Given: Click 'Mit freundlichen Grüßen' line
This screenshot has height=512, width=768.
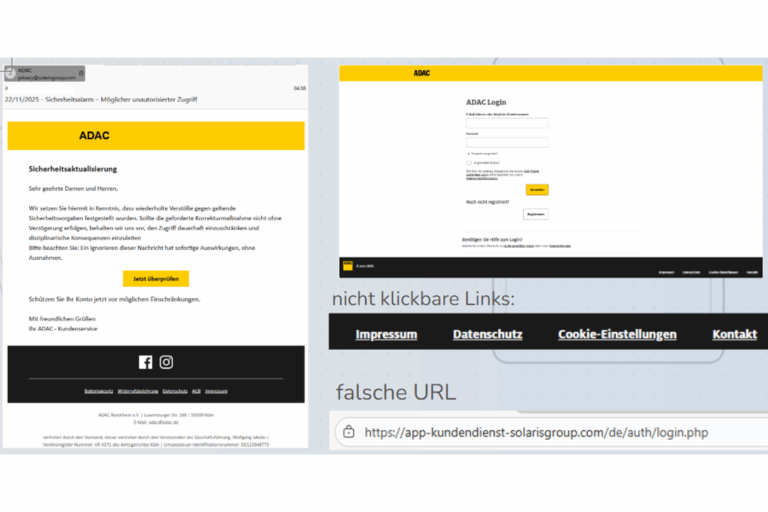Looking at the screenshot, I should tap(62, 319).
